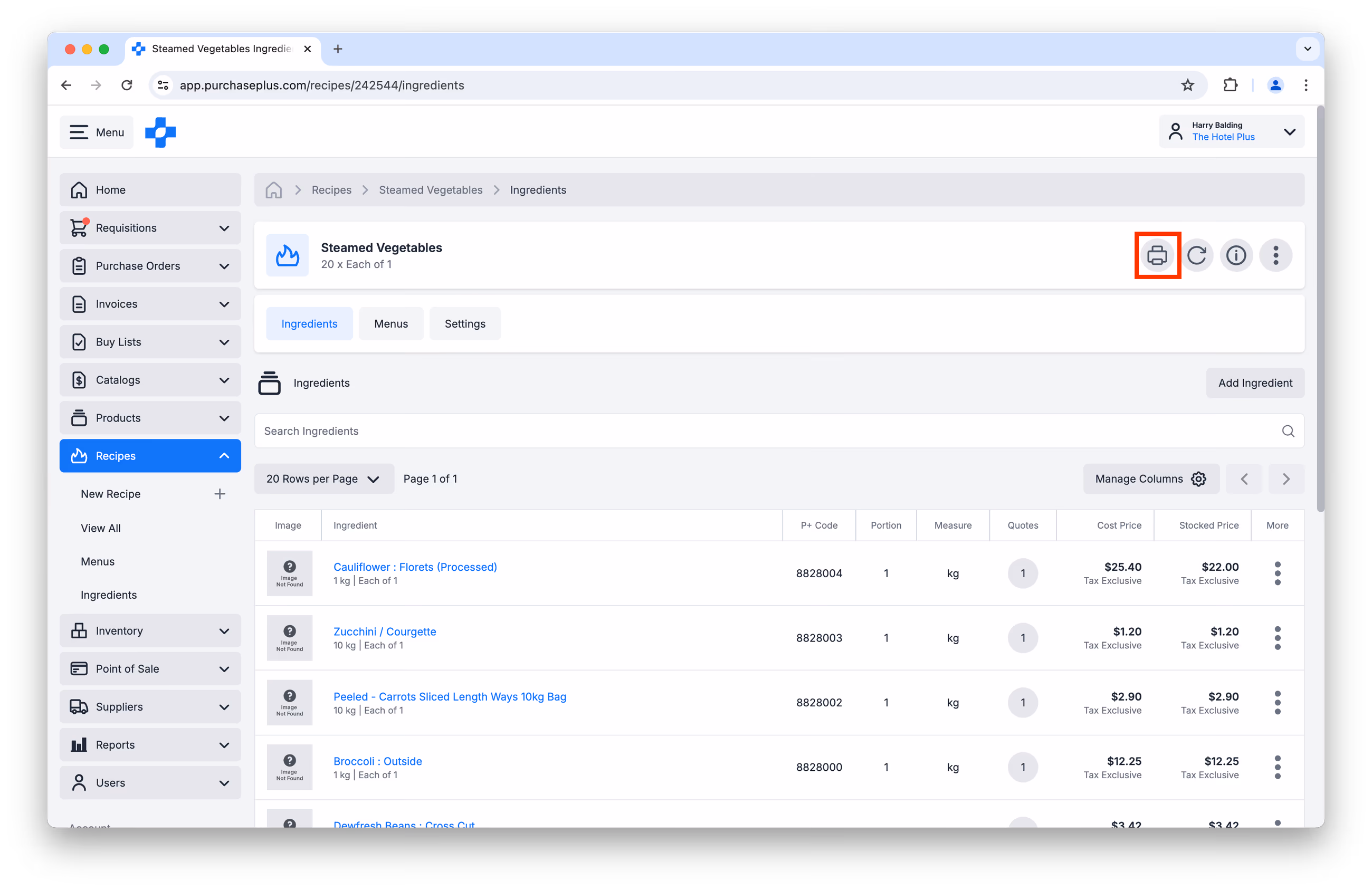The width and height of the screenshot is (1372, 890).
Task: Open more options for Zucchini row
Action: click(x=1278, y=638)
